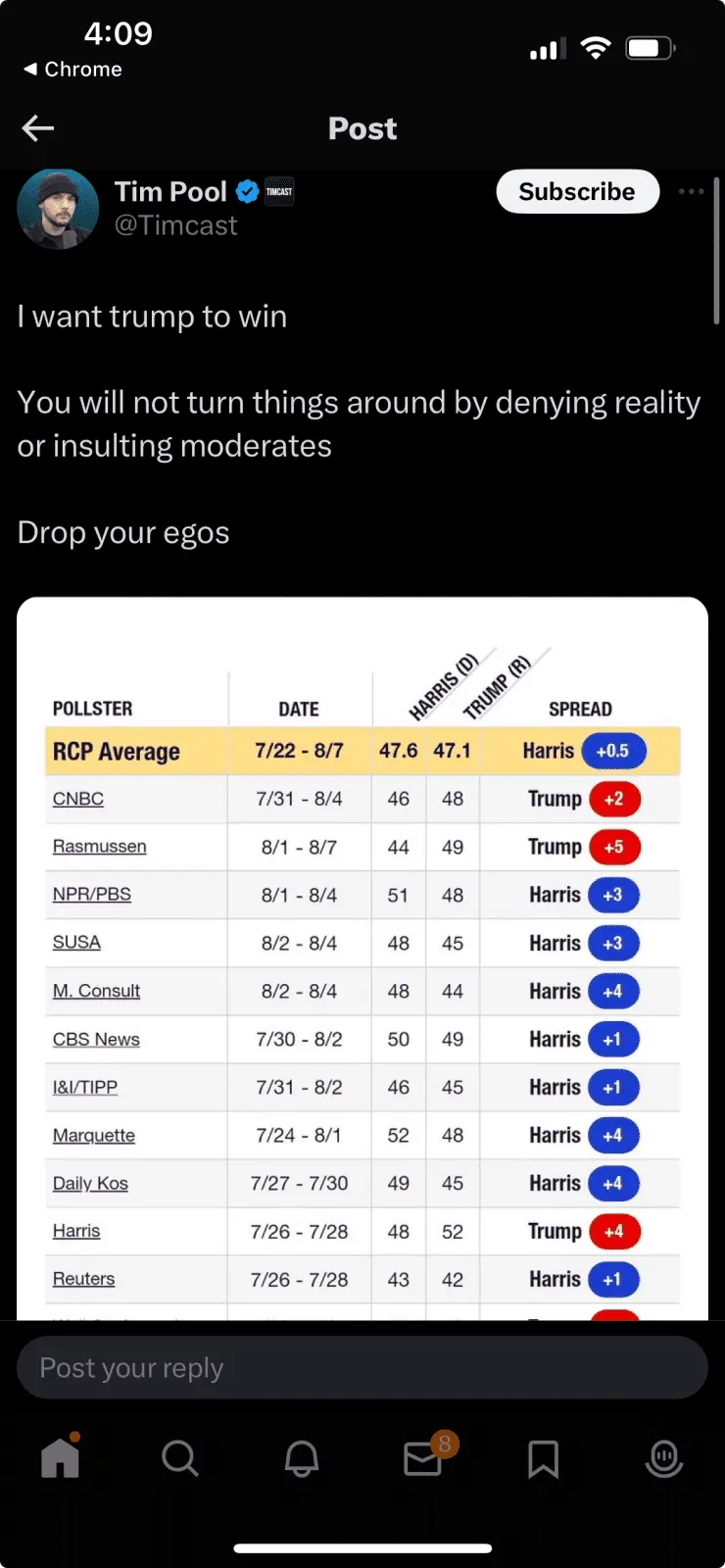Tap the home indicator bar
725x1568 pixels.
362,1548
